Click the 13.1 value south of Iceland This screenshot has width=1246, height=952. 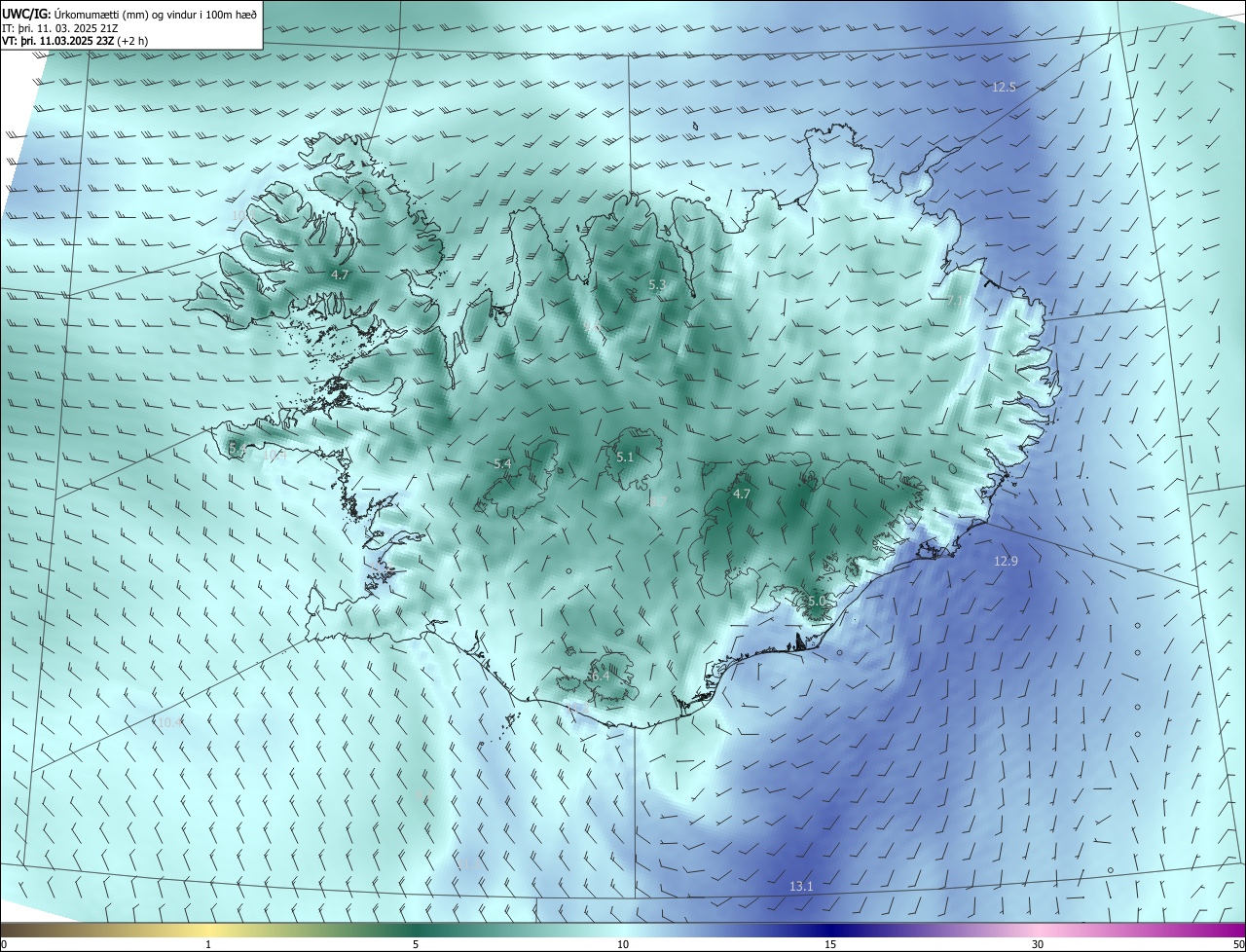(801, 886)
